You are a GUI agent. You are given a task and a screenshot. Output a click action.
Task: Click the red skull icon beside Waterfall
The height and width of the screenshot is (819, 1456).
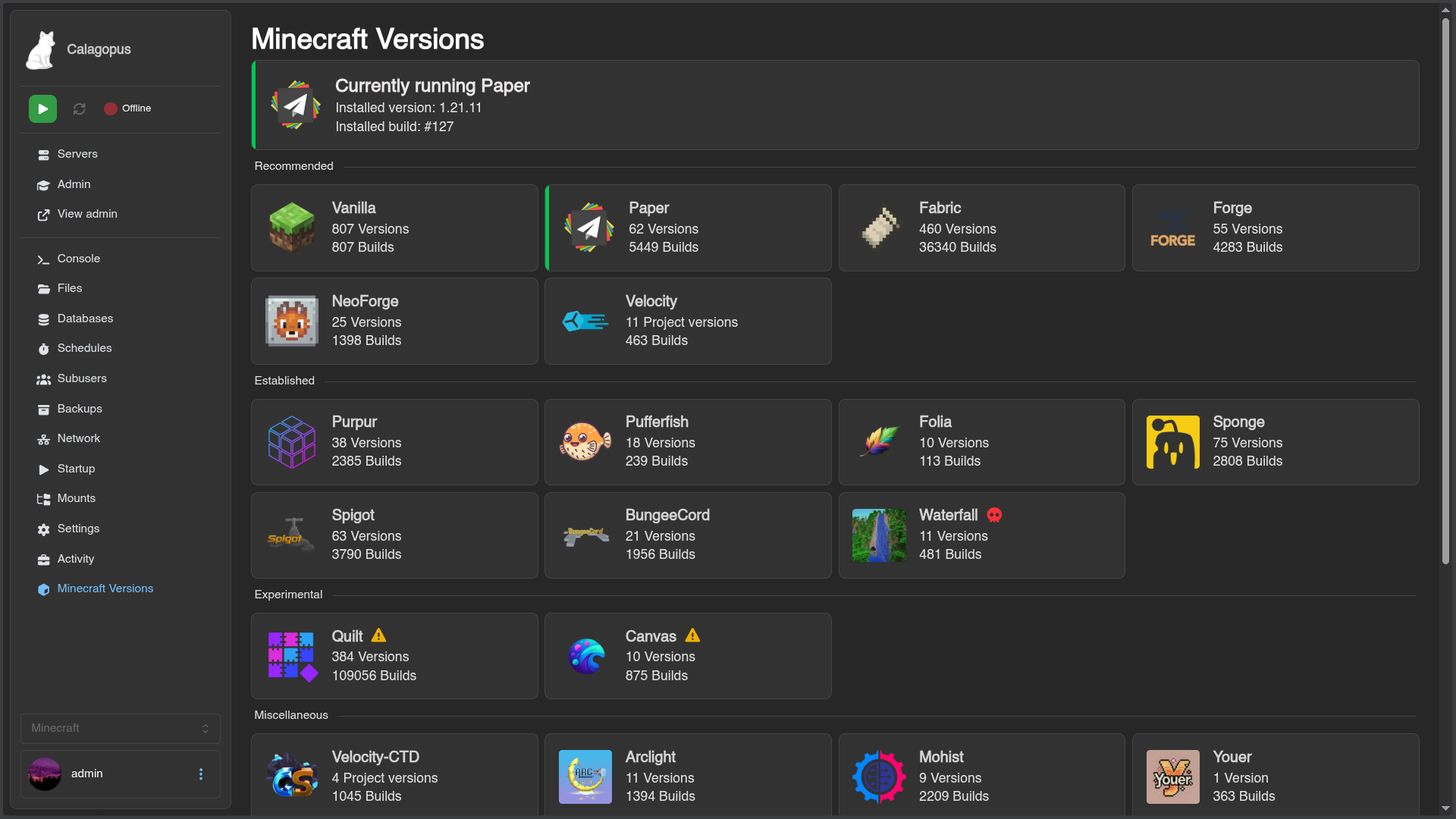tap(994, 516)
